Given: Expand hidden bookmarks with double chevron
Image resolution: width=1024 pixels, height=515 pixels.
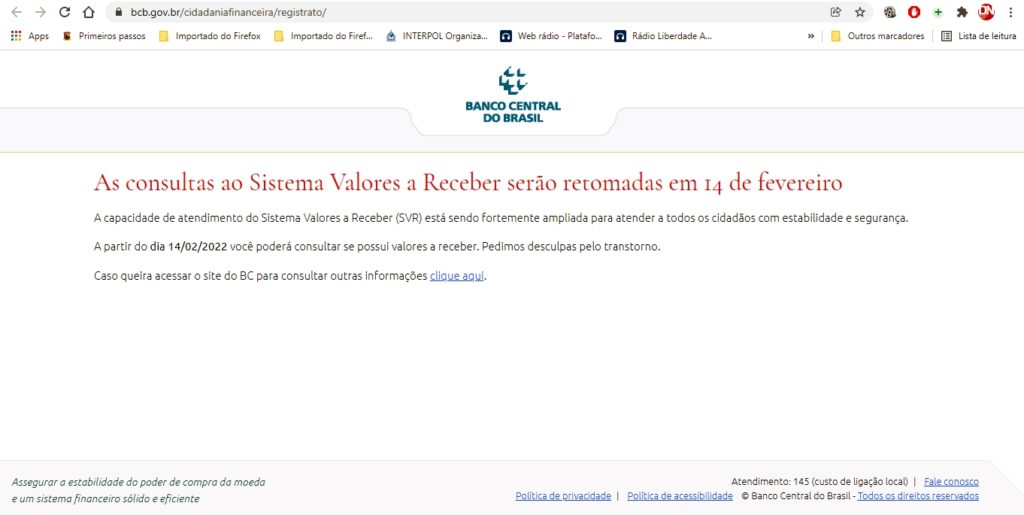Looking at the screenshot, I should 810,37.
